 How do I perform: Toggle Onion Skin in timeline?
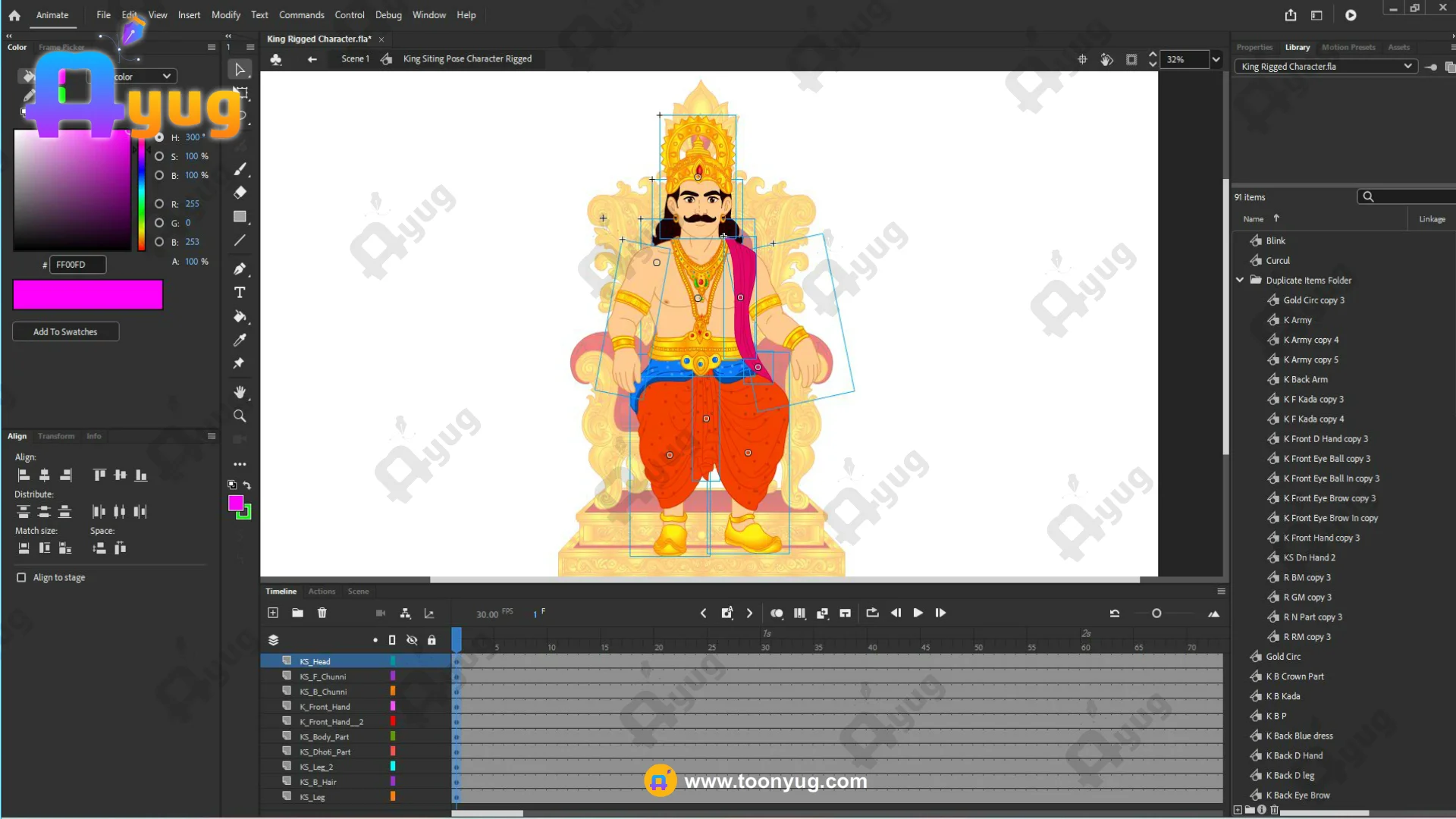[x=777, y=613]
